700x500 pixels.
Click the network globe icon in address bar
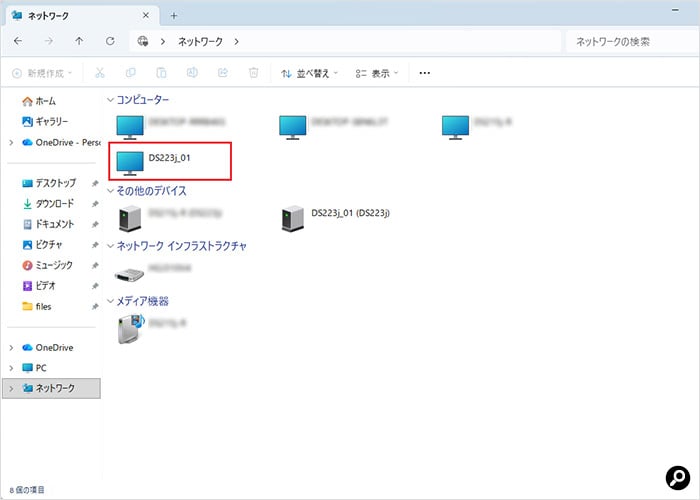coord(143,41)
